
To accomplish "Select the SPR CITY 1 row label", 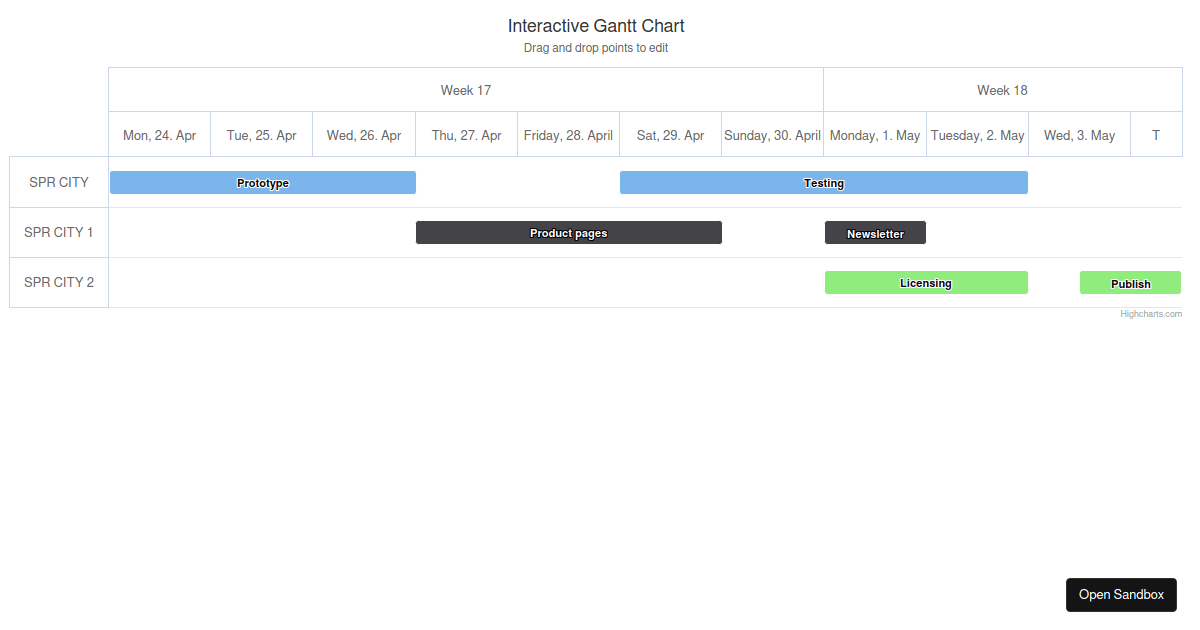I will tap(58, 232).
